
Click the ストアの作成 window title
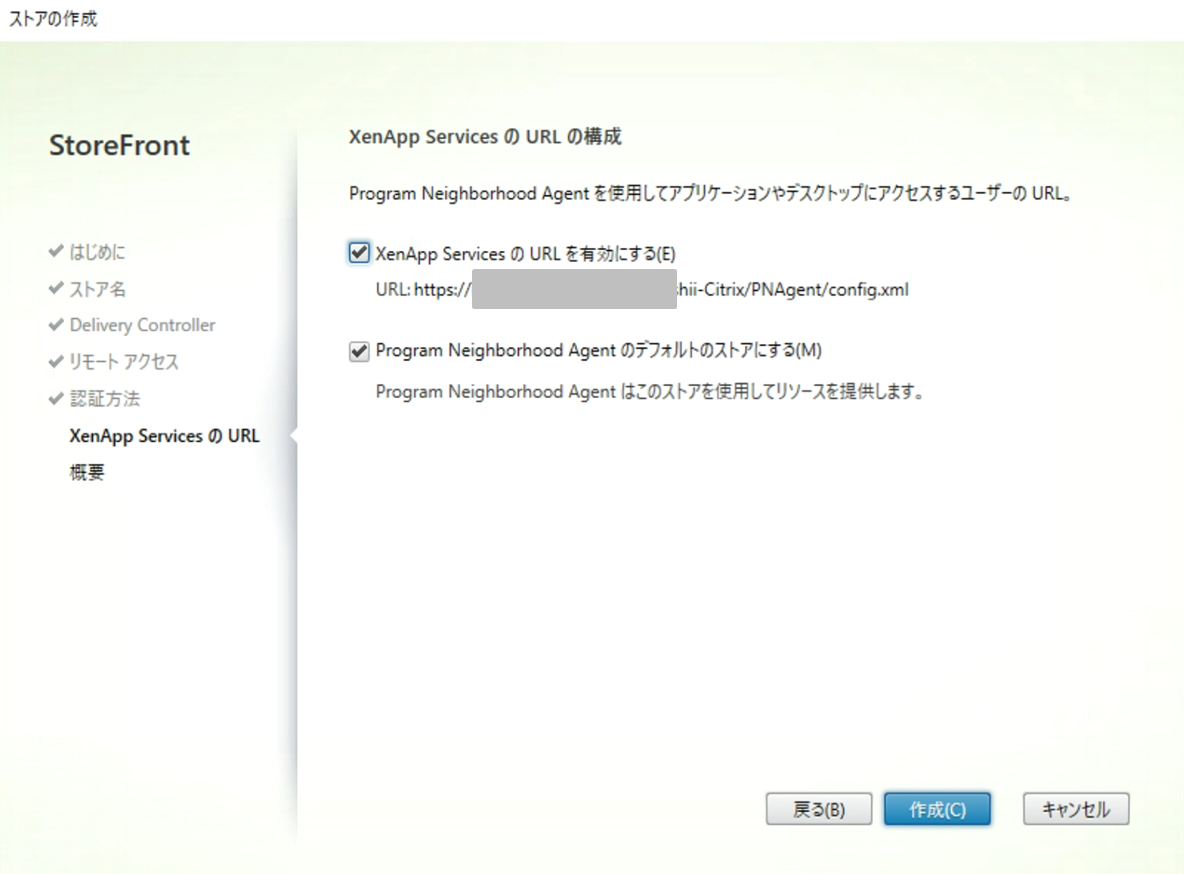(53, 18)
